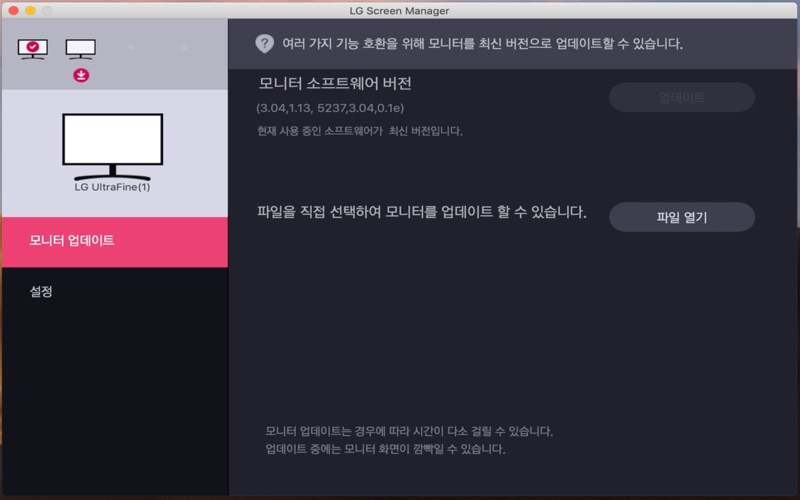Click the version string (3.04,1.13, 5237,3.04,0.1e)

tap(330, 108)
